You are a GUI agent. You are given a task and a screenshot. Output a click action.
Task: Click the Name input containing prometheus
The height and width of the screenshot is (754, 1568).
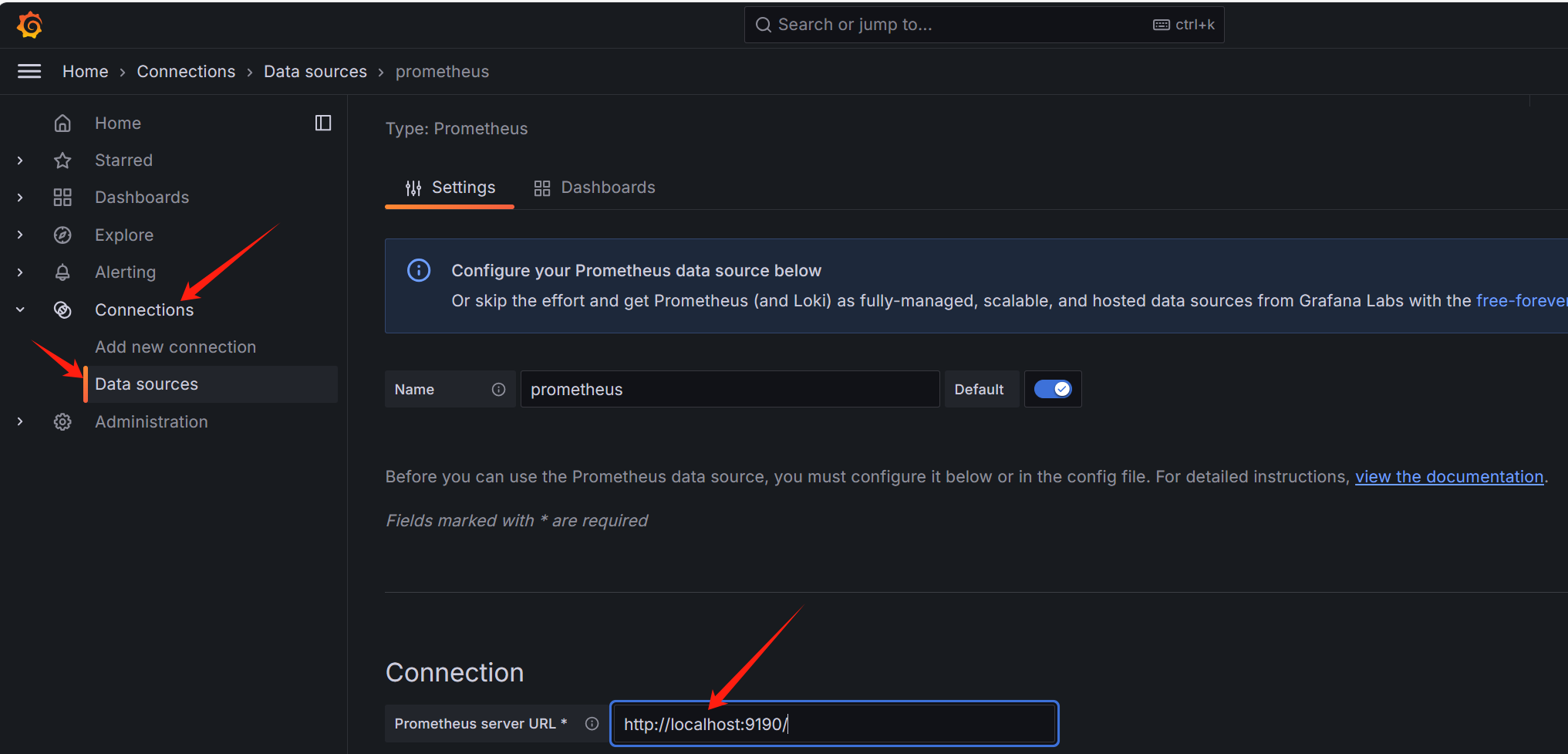coord(730,389)
